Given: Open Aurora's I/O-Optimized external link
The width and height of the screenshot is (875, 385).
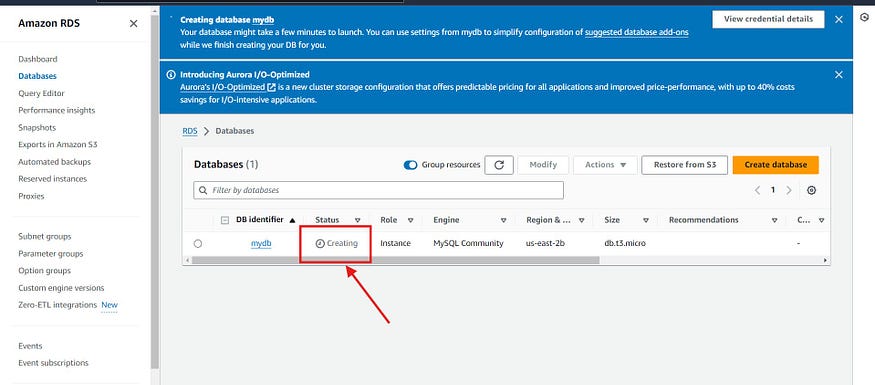Looking at the screenshot, I should pyautogui.click(x=228, y=88).
